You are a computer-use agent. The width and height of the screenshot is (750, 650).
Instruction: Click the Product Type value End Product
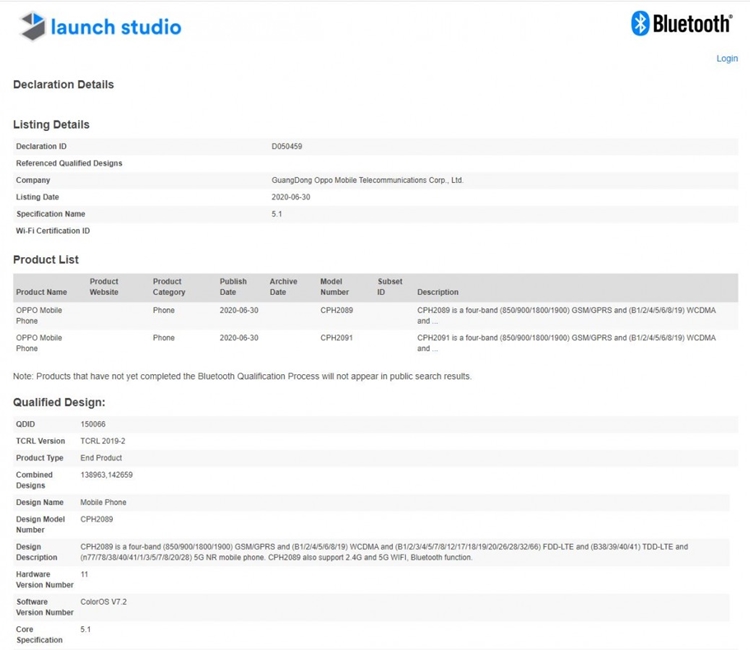(101, 458)
